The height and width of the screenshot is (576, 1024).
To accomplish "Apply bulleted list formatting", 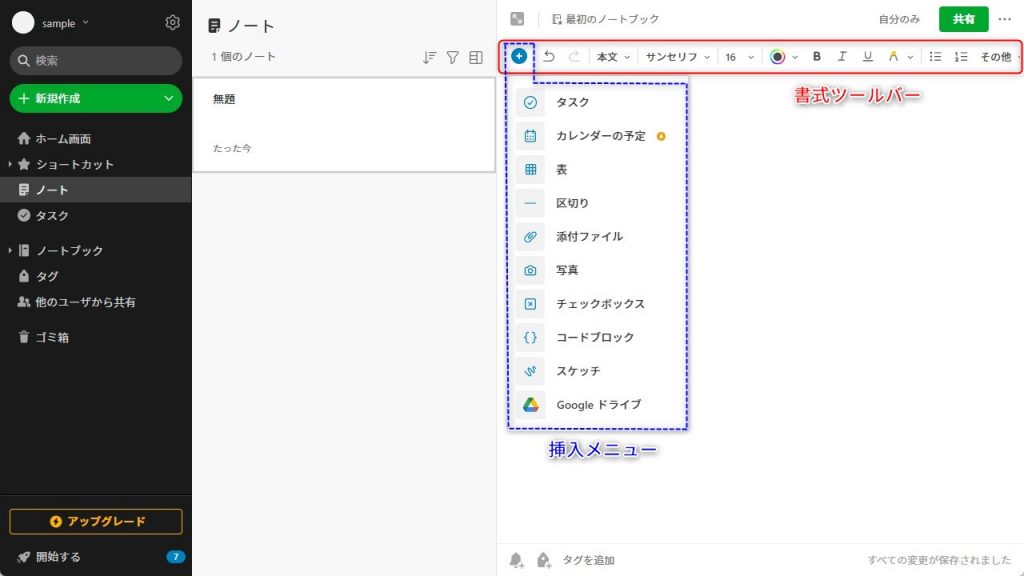I will 937,57.
